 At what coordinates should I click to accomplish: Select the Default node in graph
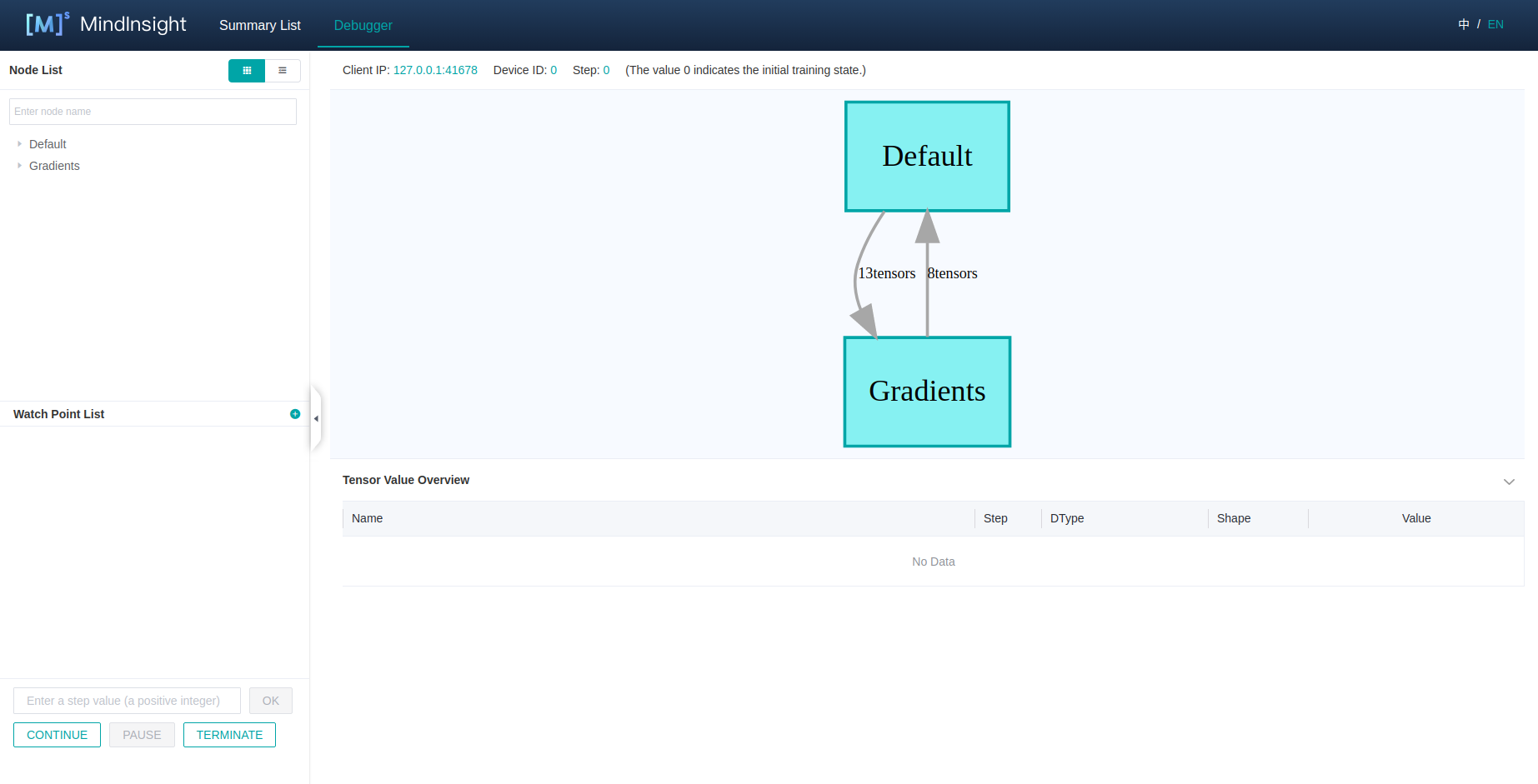[x=927, y=157]
